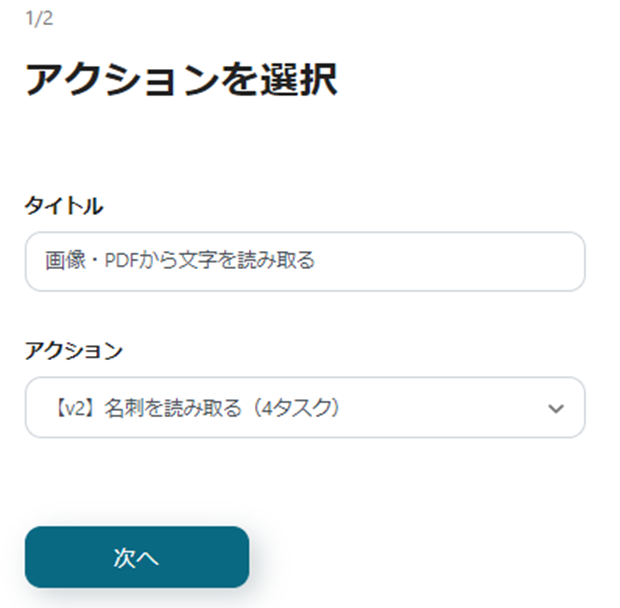Click the タイトル text input field
620x608 pixels.
pyautogui.click(x=304, y=262)
